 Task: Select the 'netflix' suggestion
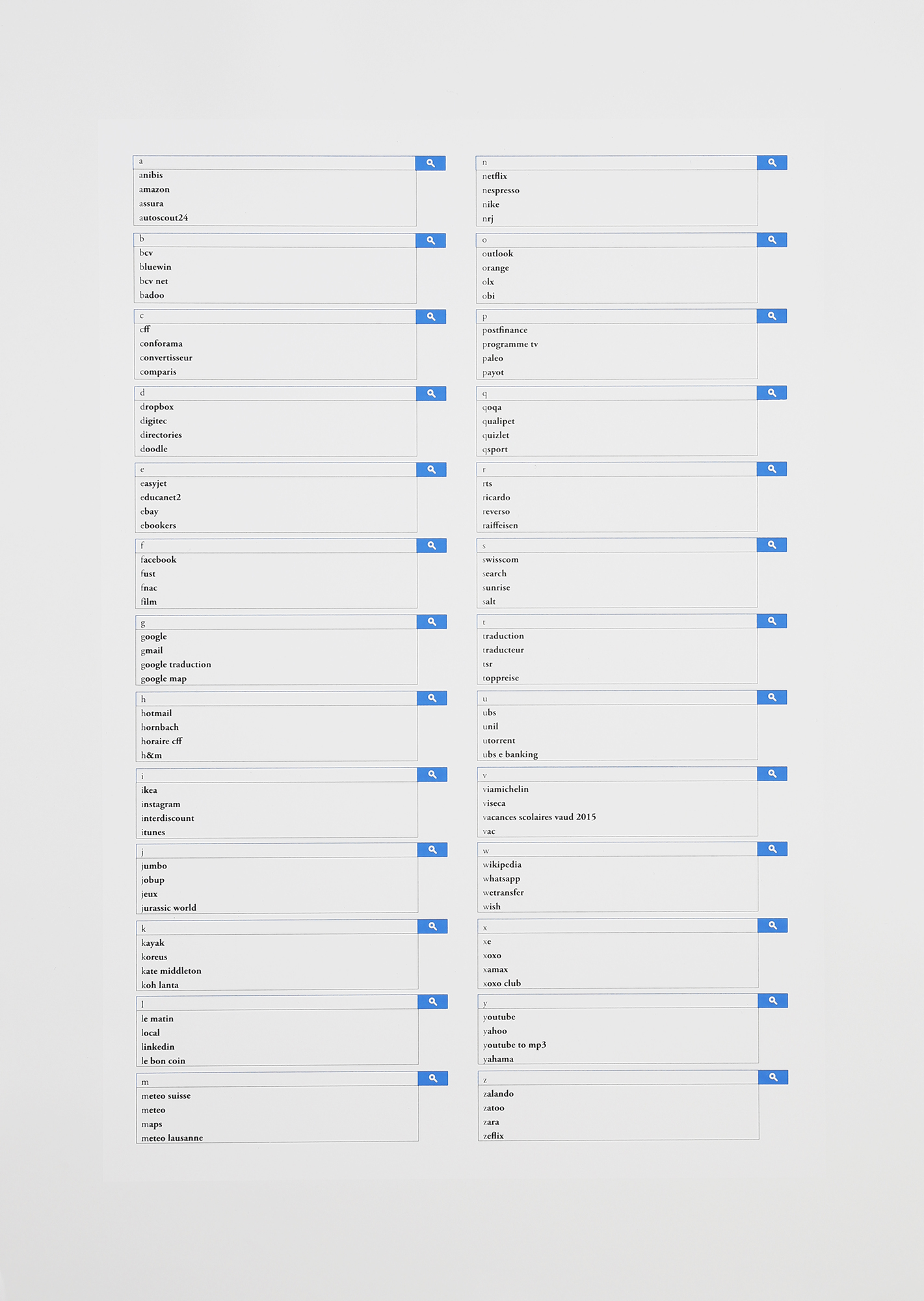click(x=495, y=176)
